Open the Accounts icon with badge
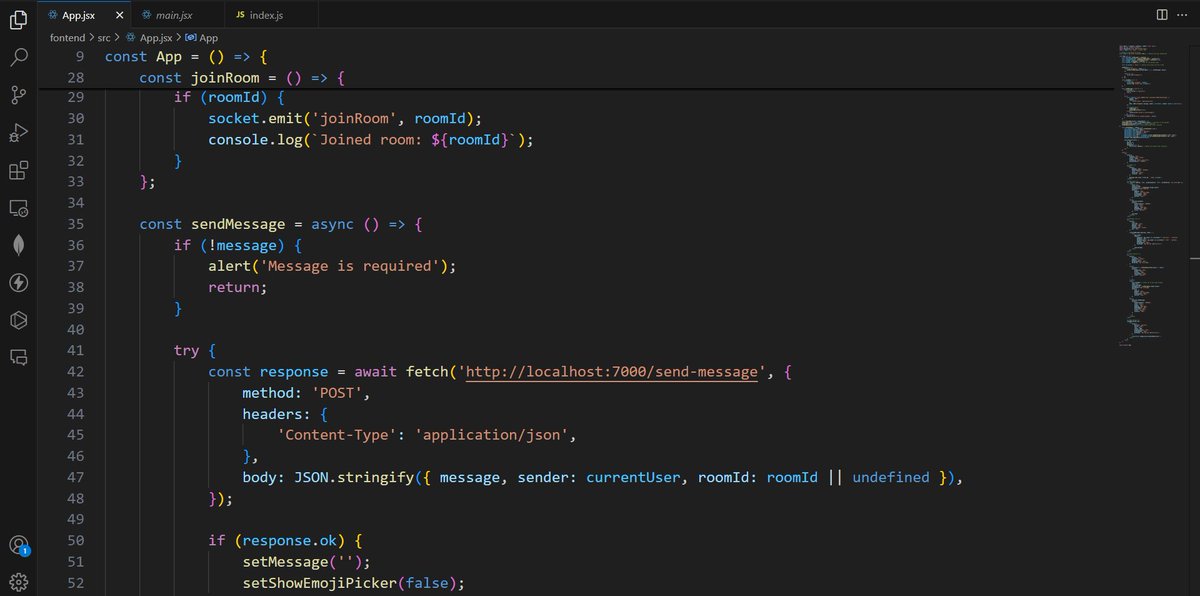 pyautogui.click(x=18, y=545)
